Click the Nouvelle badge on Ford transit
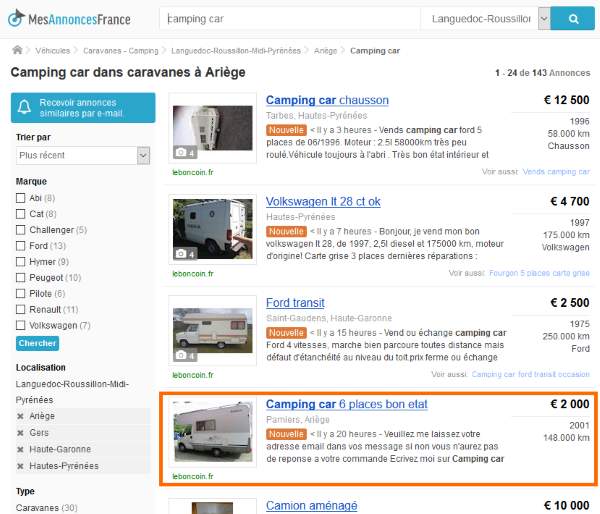600x514 pixels. click(x=286, y=333)
